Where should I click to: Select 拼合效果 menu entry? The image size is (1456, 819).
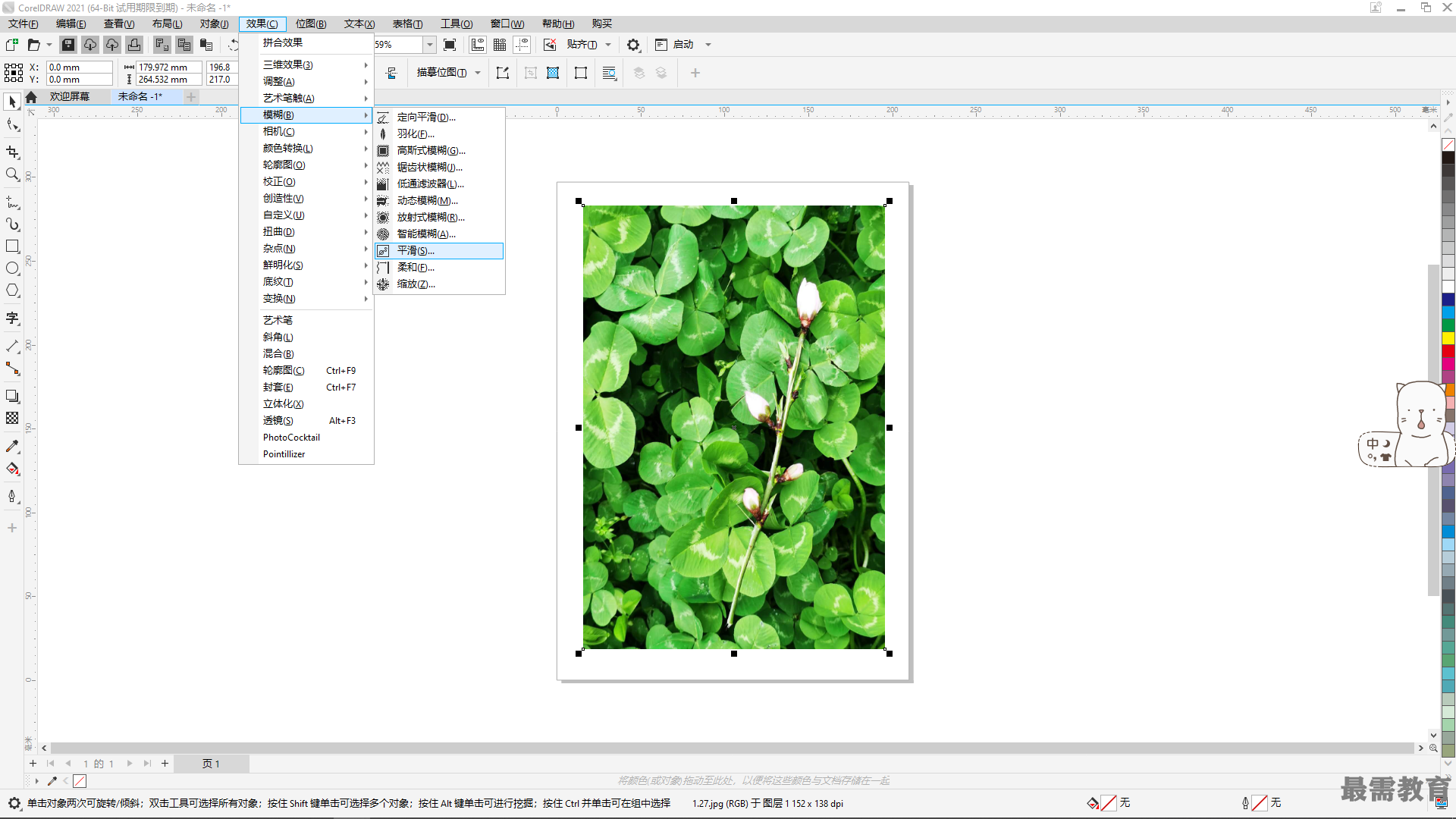[306, 42]
